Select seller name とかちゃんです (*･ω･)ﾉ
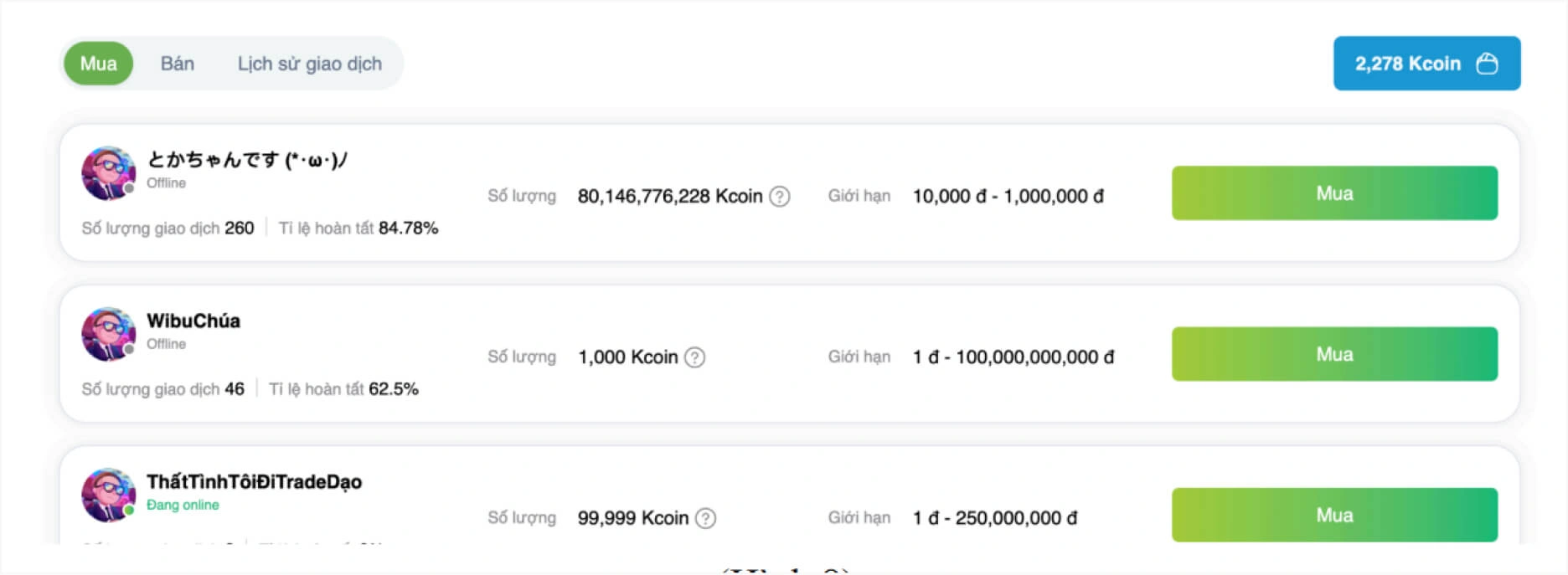The width and height of the screenshot is (1568, 575). [x=247, y=159]
